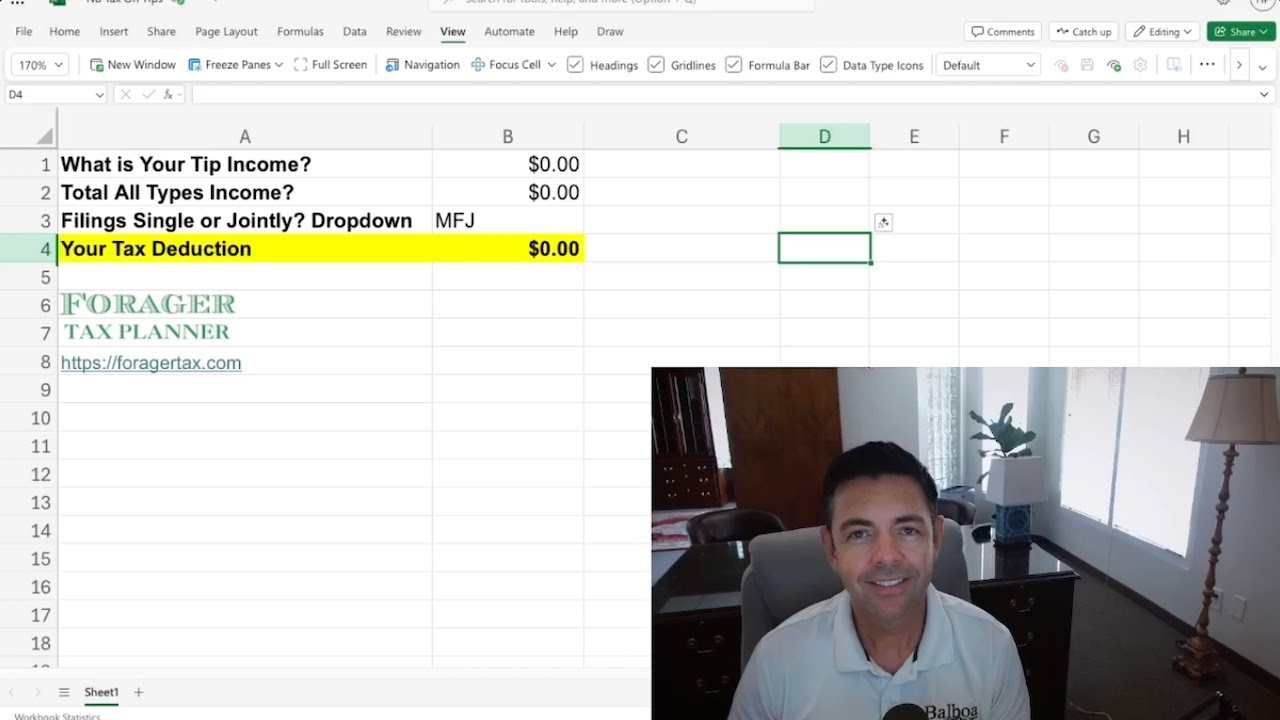This screenshot has height=720, width=1280.
Task: Turn on the Focus Cell highlight
Action: pyautogui.click(x=505, y=65)
